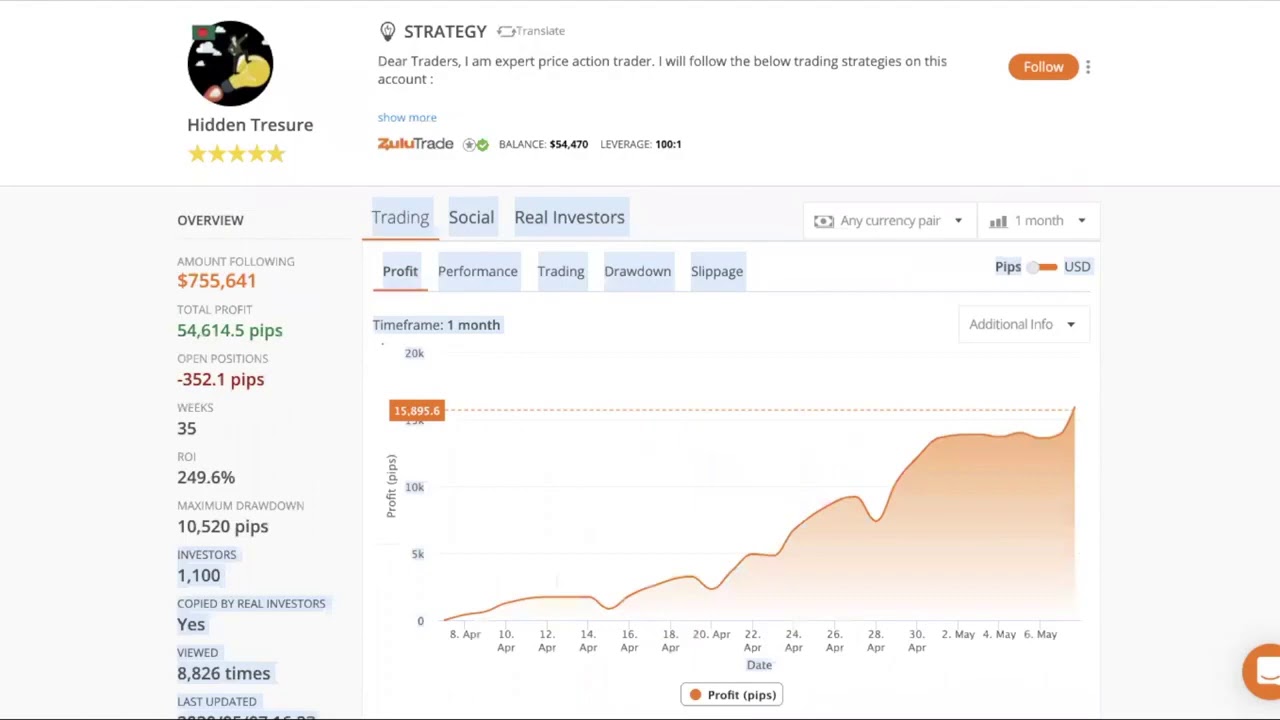This screenshot has width=1280, height=720.
Task: Click the strategy lightbulb pin icon
Action: coord(388,32)
